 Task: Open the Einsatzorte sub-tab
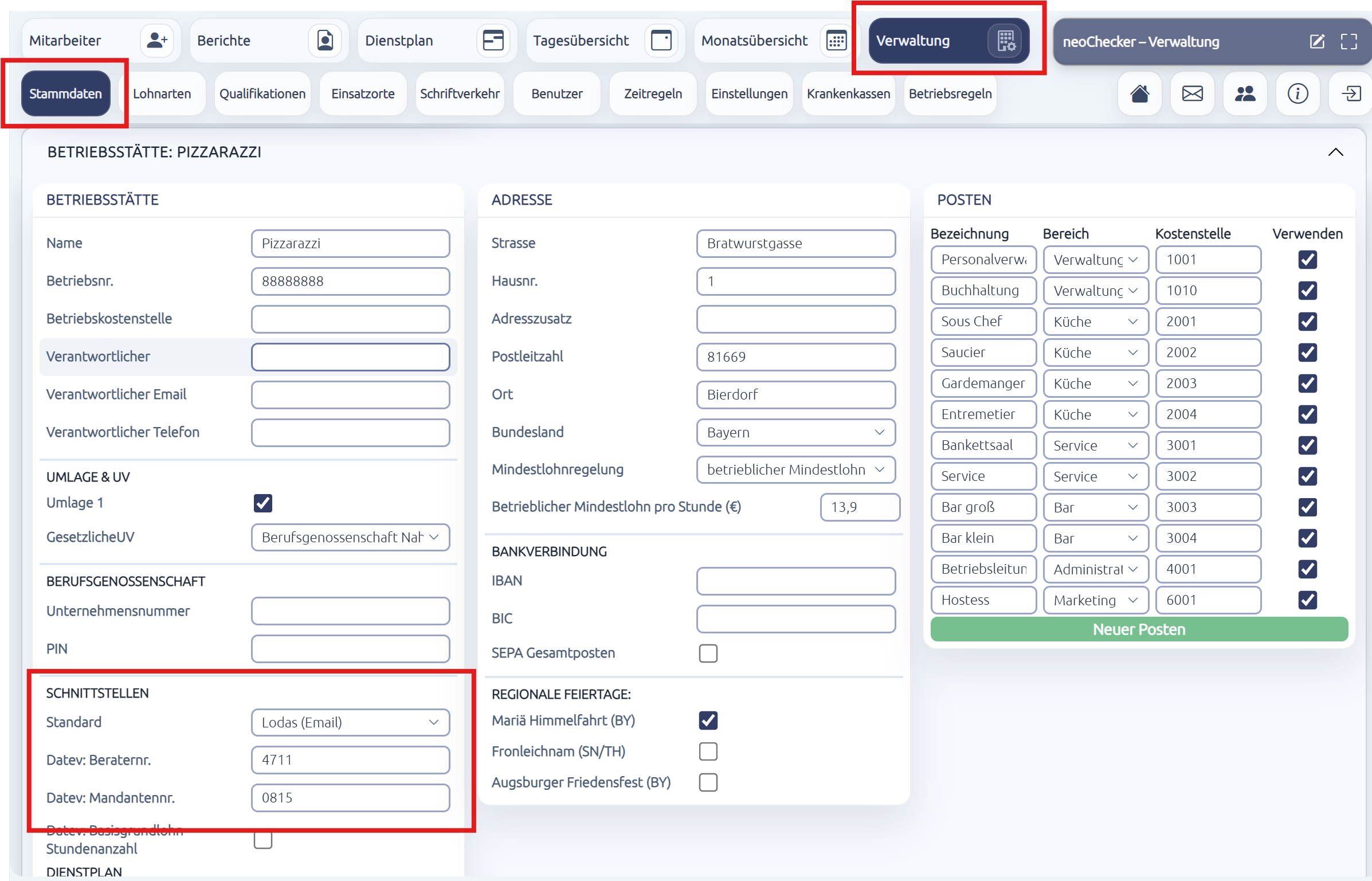pos(363,93)
